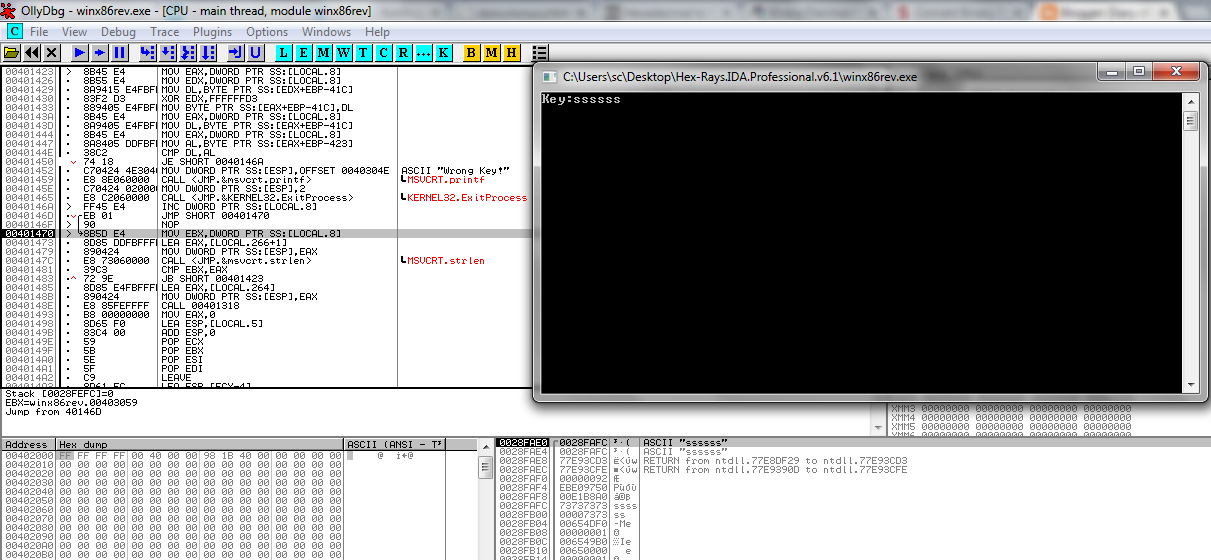The image size is (1211, 560).
Task: Click the Trace over toolbar icon
Action: pyautogui.click(x=208, y=52)
